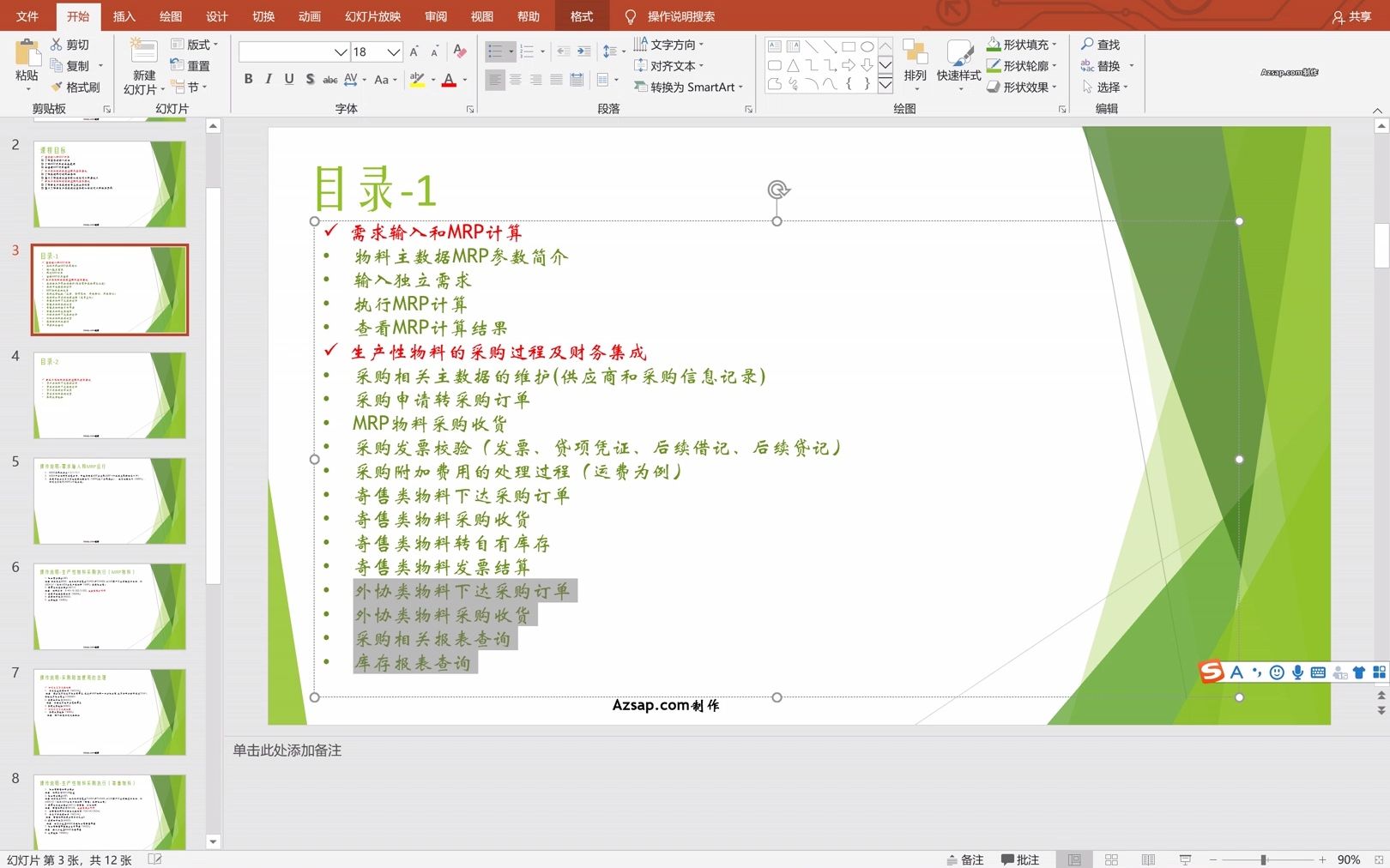Image resolution: width=1390 pixels, height=868 pixels.
Task: Align text left
Action: coord(495,80)
